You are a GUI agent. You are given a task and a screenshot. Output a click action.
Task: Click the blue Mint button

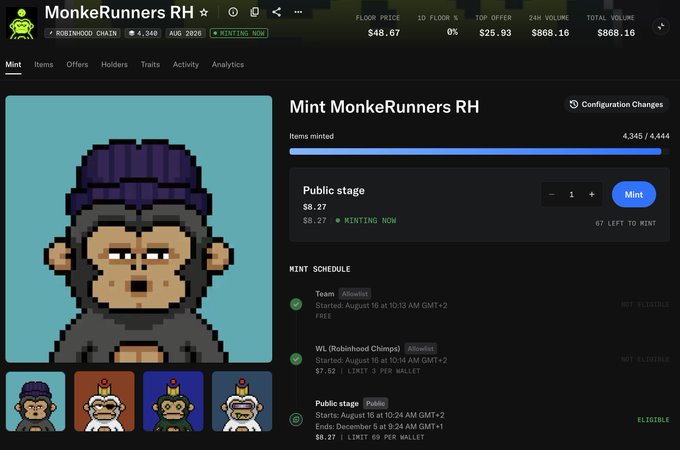[634, 194]
